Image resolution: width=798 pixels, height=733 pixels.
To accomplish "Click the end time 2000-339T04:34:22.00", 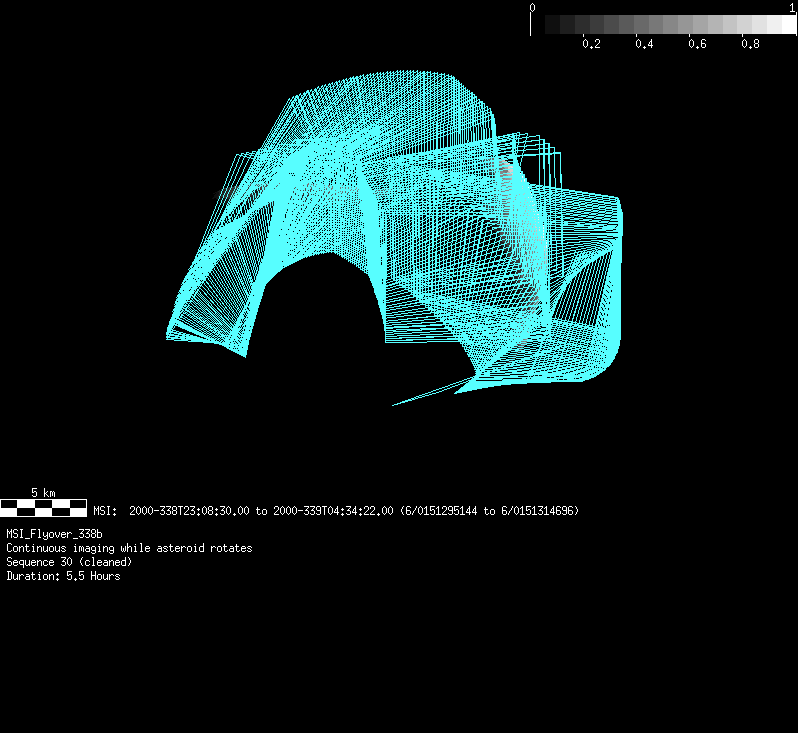I will click(333, 511).
